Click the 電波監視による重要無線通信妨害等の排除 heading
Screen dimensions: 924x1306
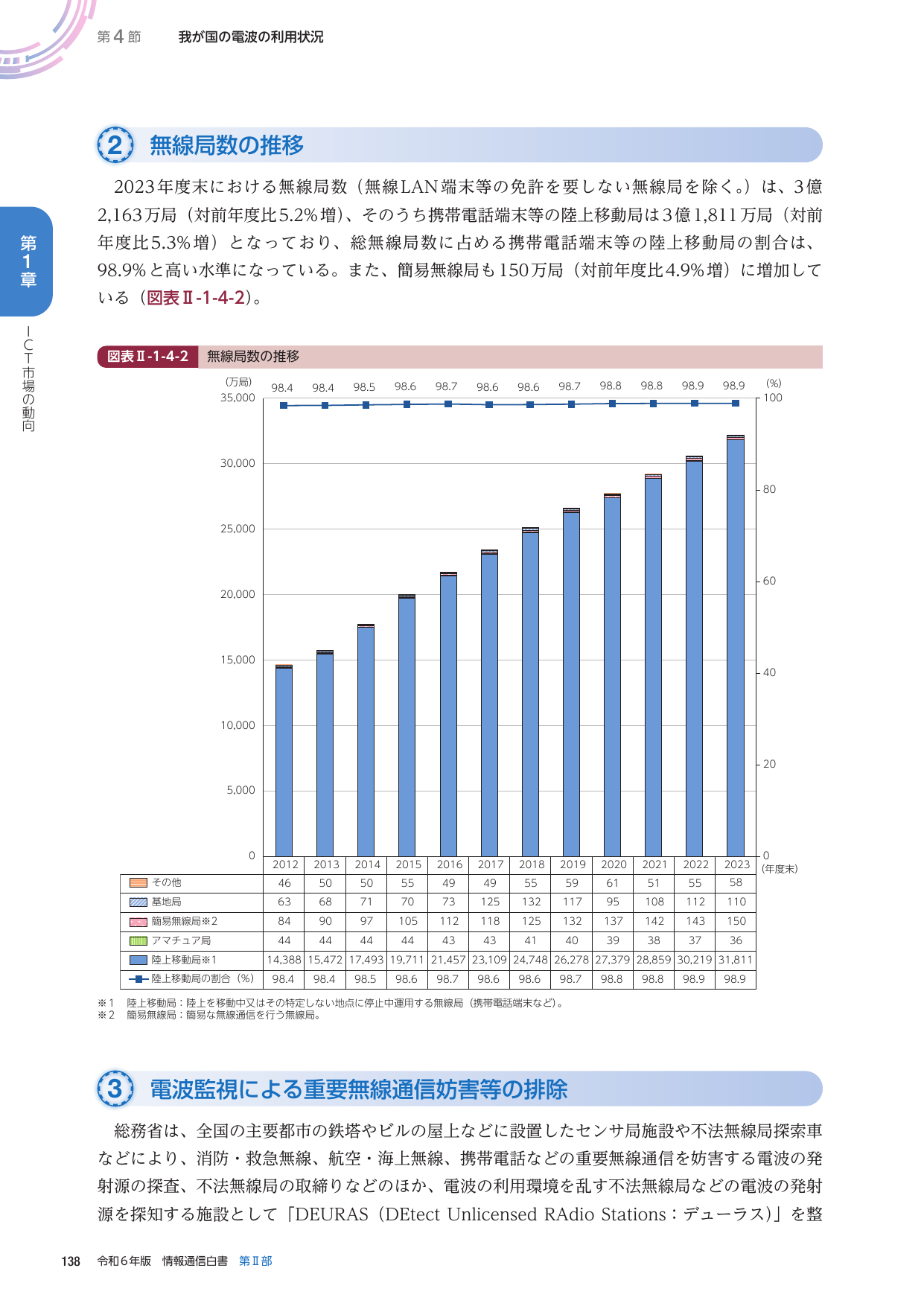point(359,1089)
